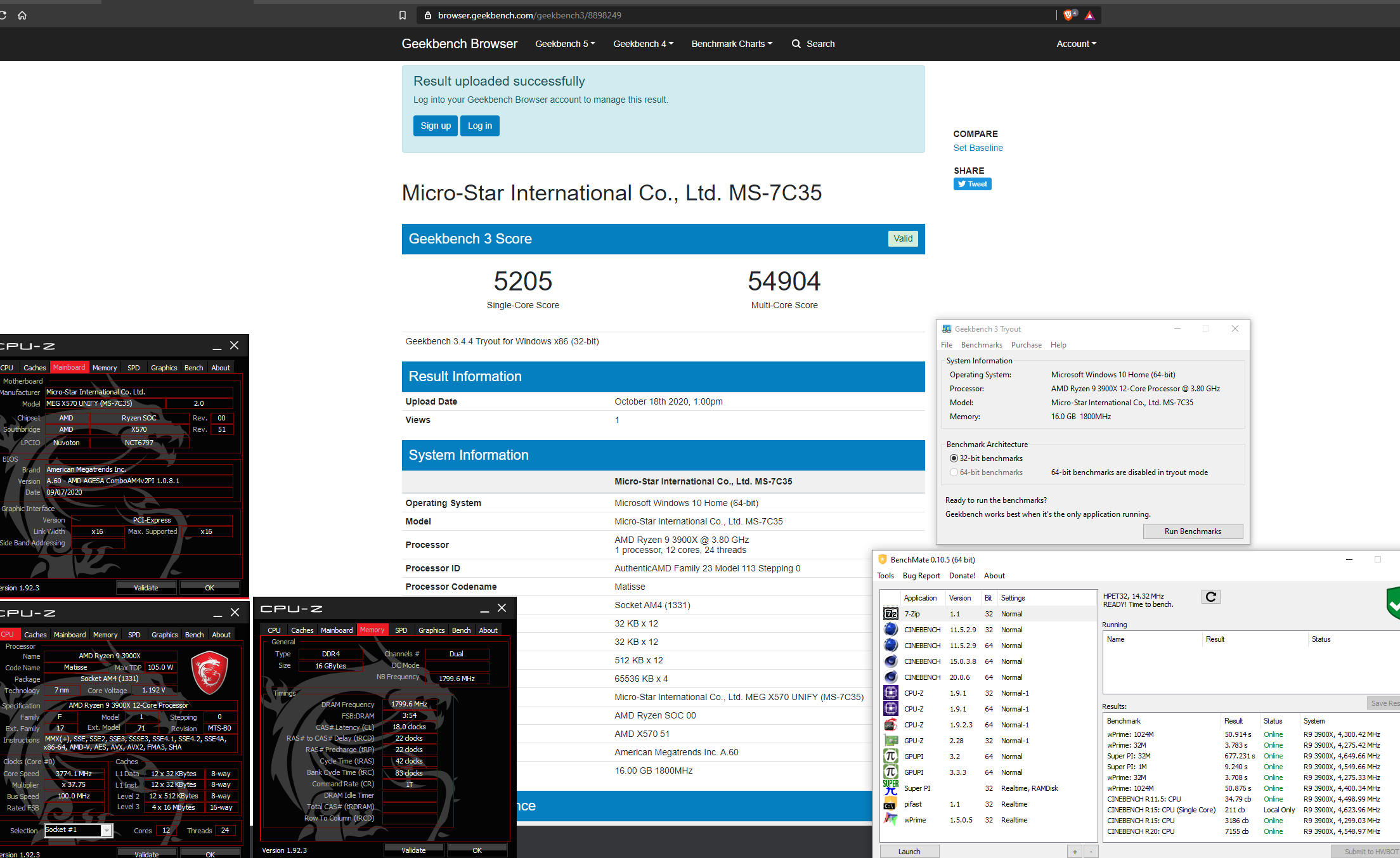Image resolution: width=1400 pixels, height=858 pixels.
Task: Click Run Benchmarks in Geekbench 3 Tryout
Action: pyautogui.click(x=1193, y=531)
